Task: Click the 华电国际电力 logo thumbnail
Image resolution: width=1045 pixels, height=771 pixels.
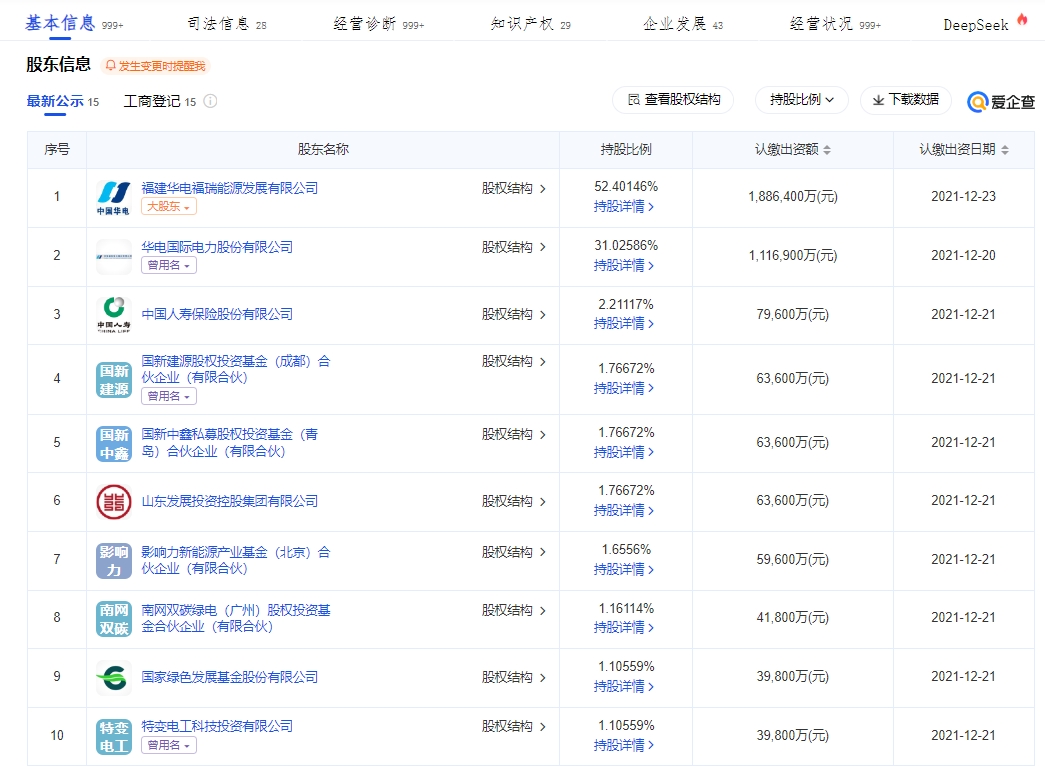Action: click(113, 257)
